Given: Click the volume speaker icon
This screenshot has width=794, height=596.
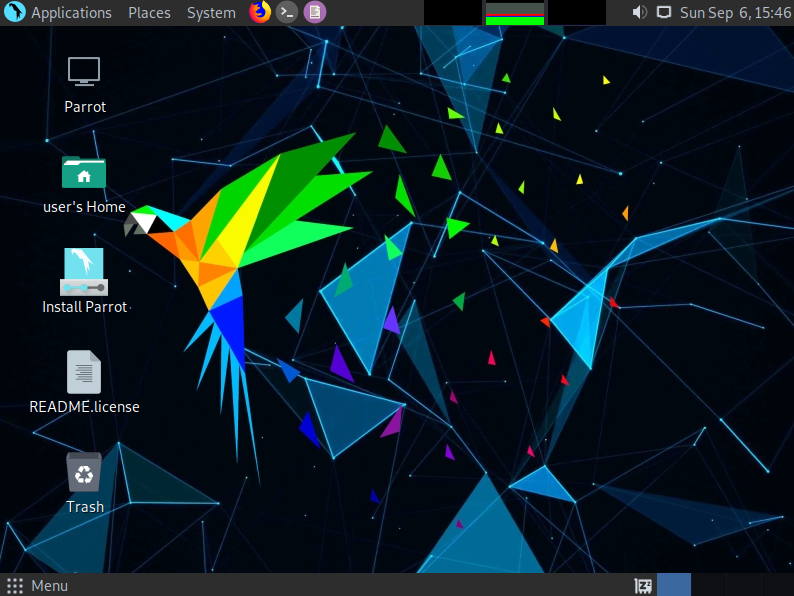Looking at the screenshot, I should tap(639, 12).
